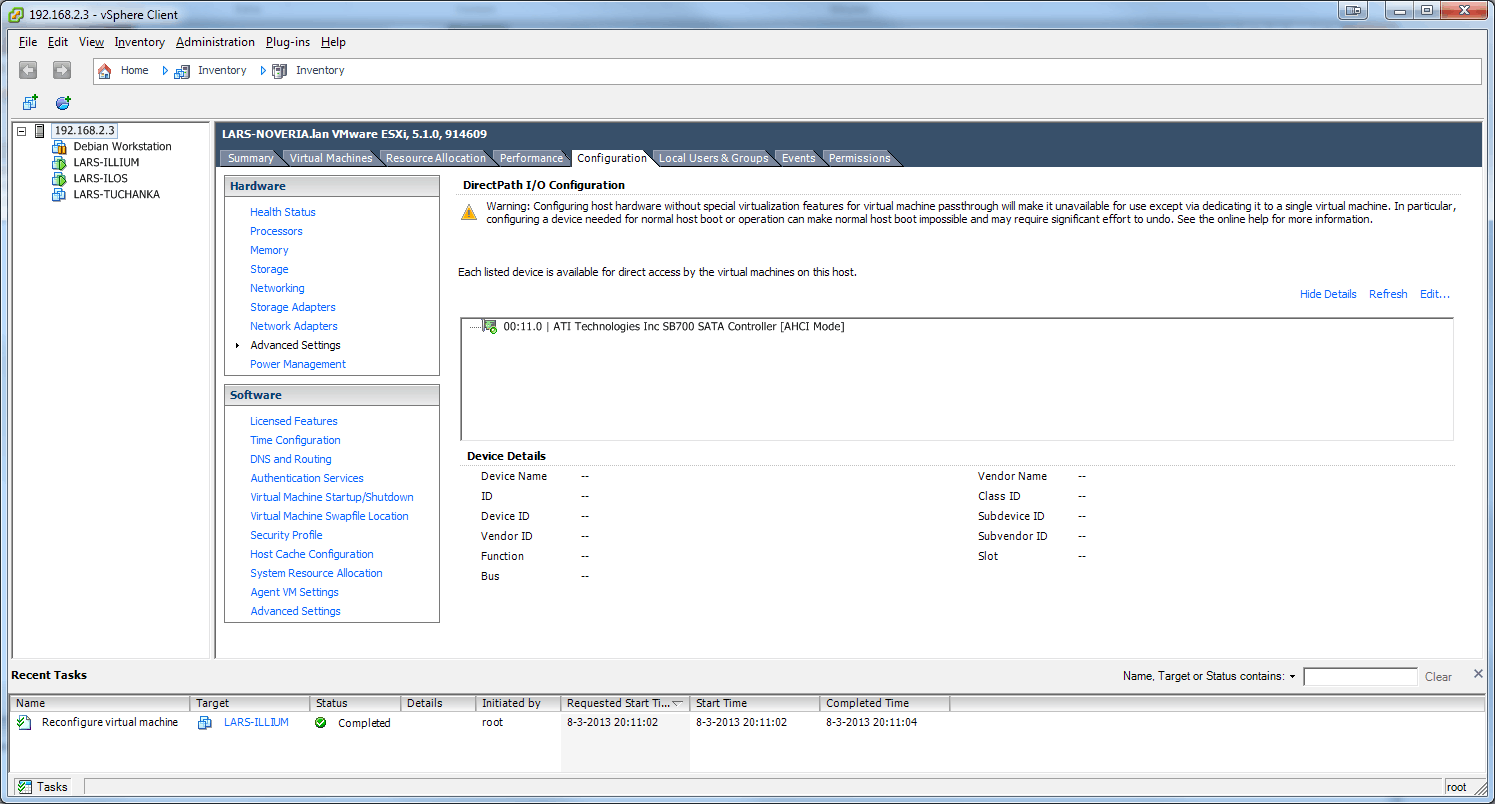
Task: Click the SATA controller device icon
Action: pos(490,326)
